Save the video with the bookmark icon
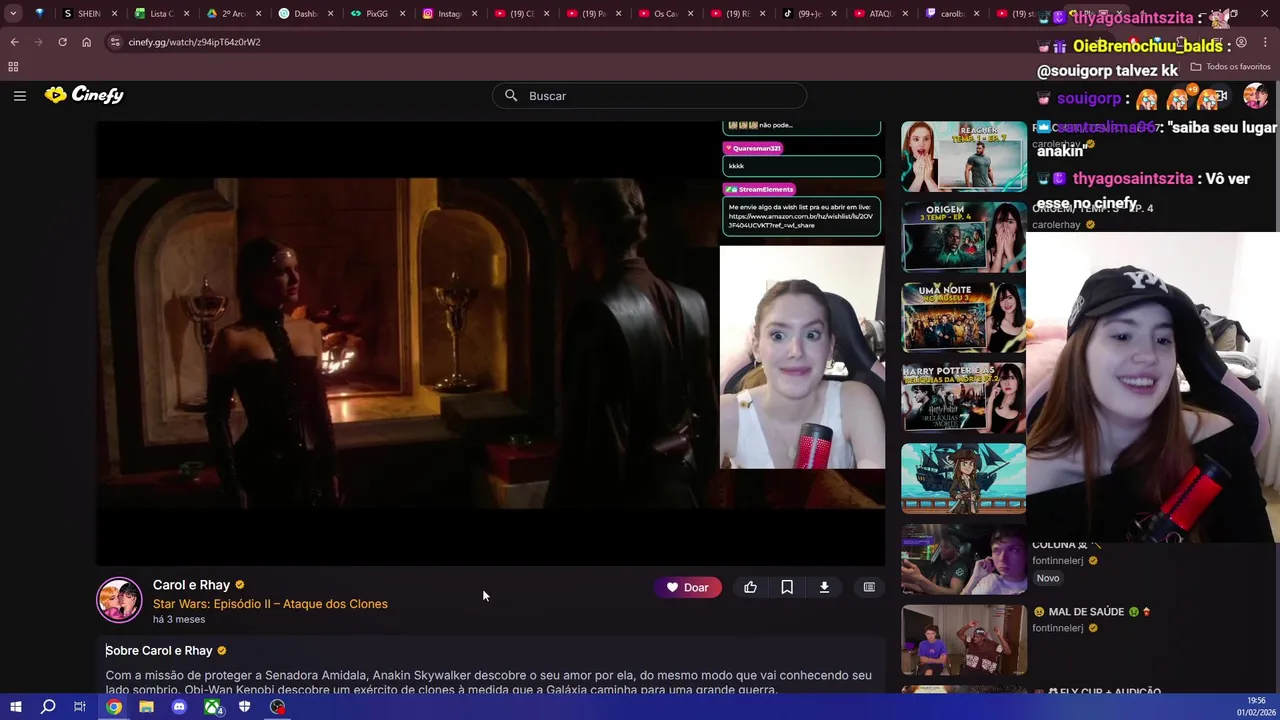Viewport: 1280px width, 720px height. click(787, 588)
